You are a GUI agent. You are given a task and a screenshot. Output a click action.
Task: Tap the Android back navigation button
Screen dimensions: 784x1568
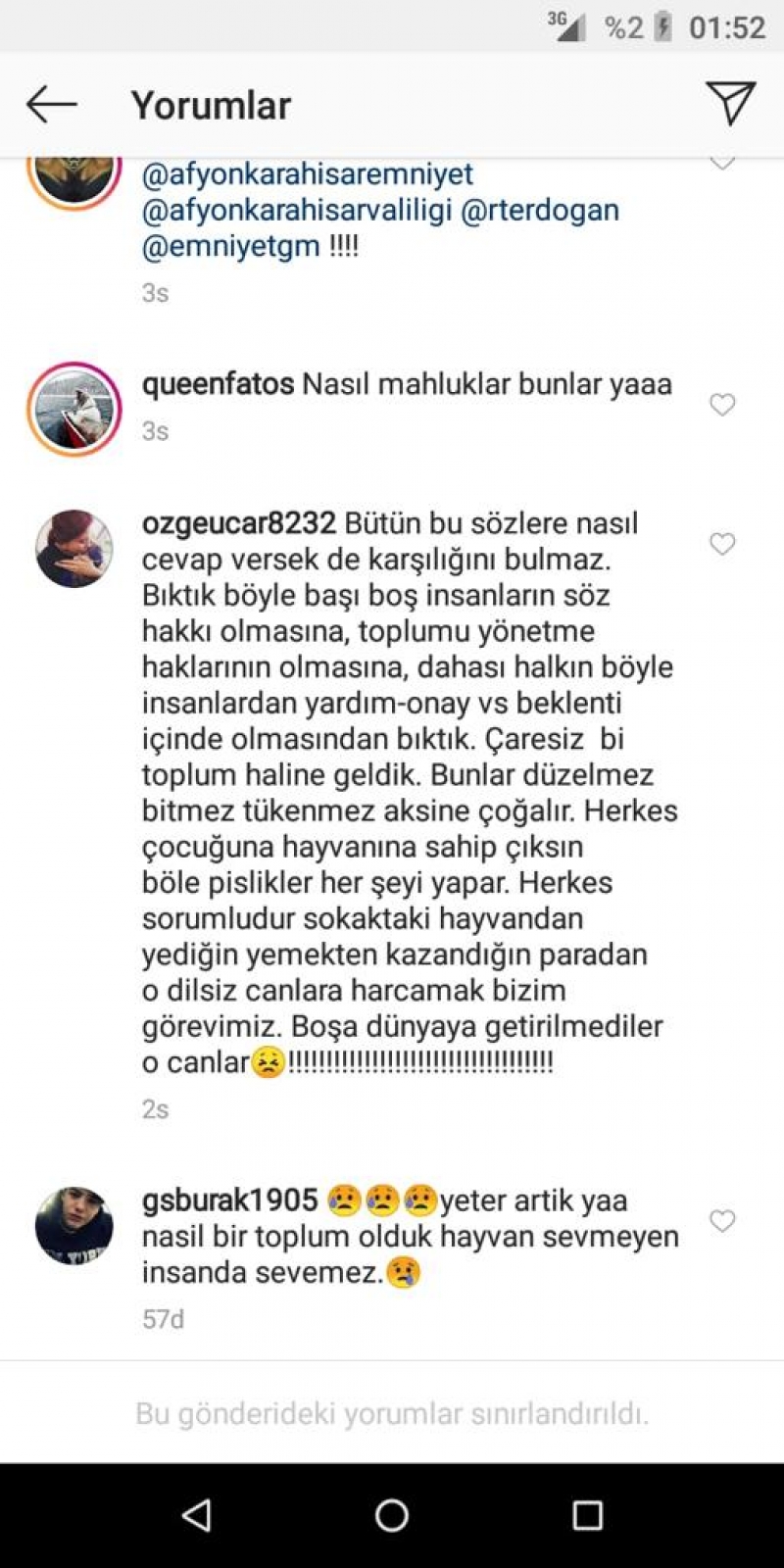[x=197, y=1515]
